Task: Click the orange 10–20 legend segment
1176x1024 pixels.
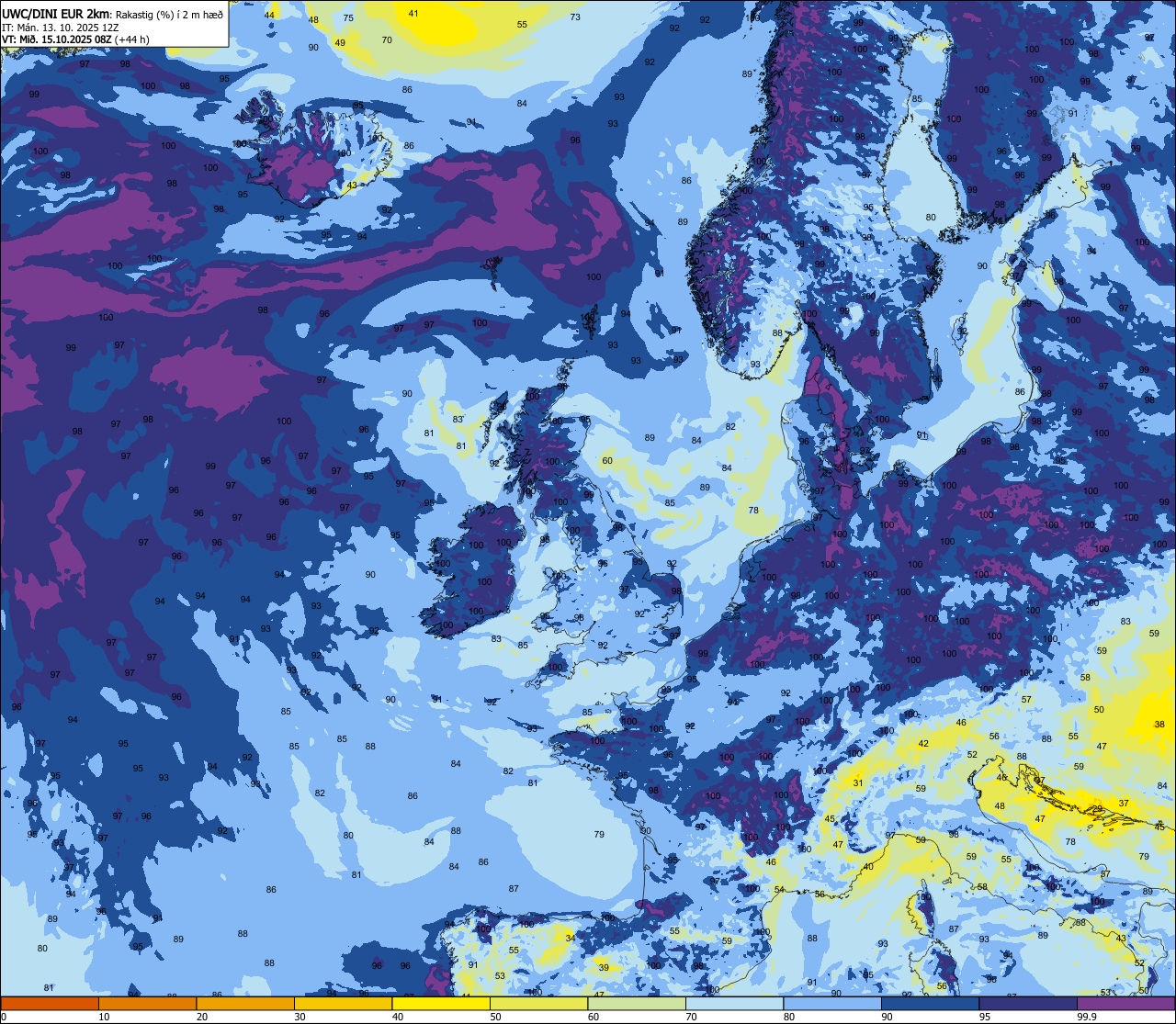Action: pyautogui.click(x=147, y=1003)
